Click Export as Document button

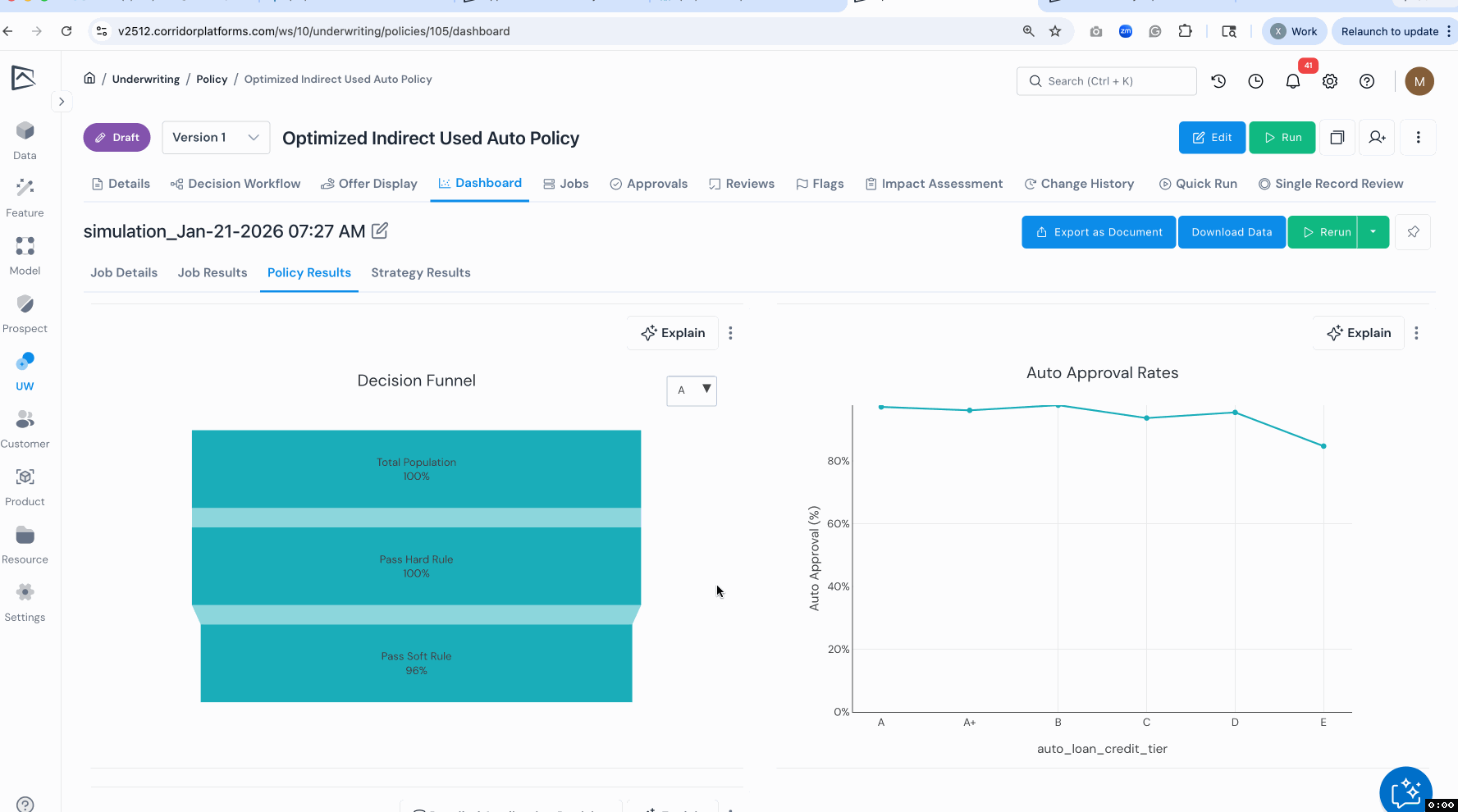[1098, 232]
